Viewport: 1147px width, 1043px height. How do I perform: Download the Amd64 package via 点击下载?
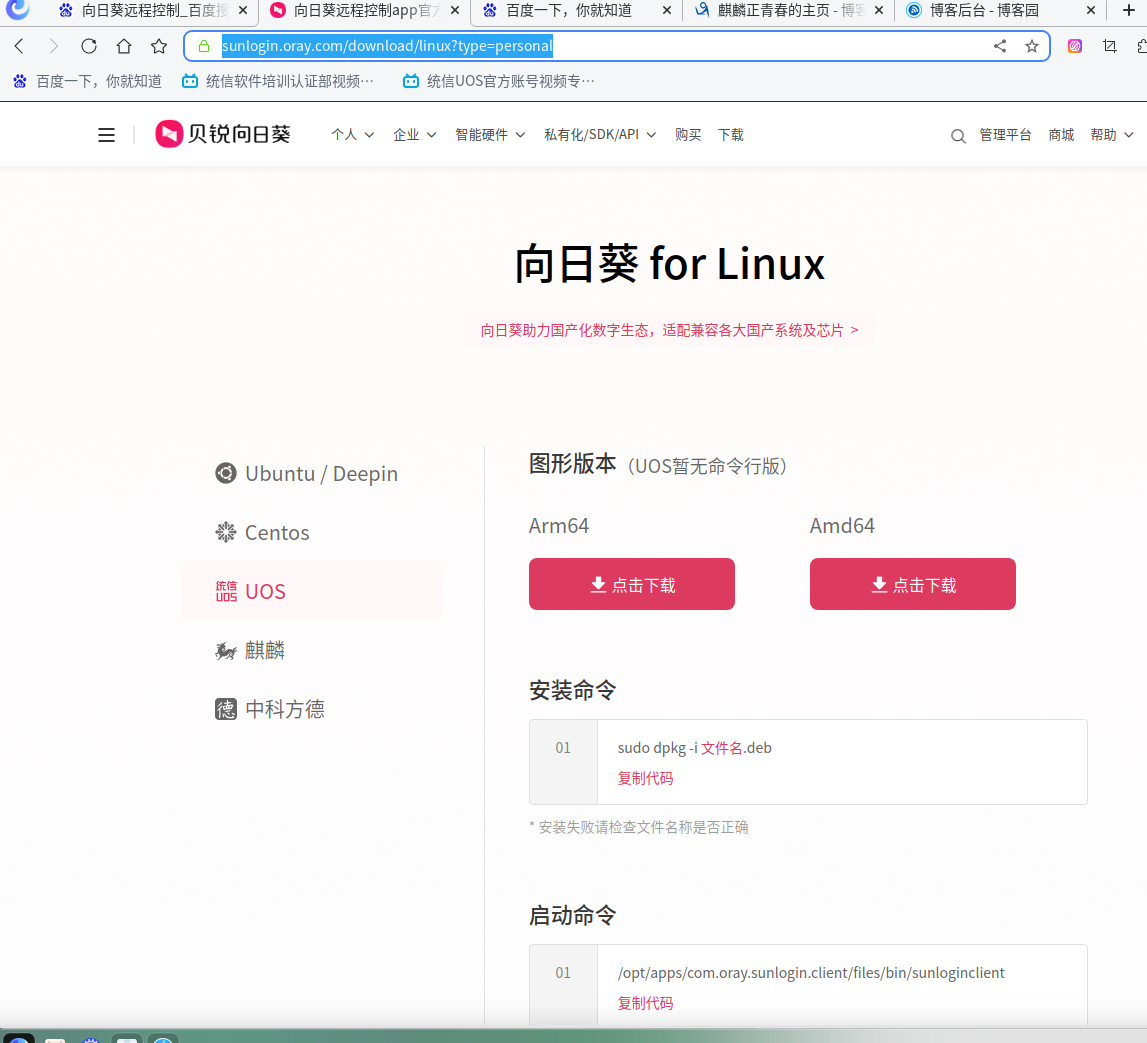tap(912, 584)
